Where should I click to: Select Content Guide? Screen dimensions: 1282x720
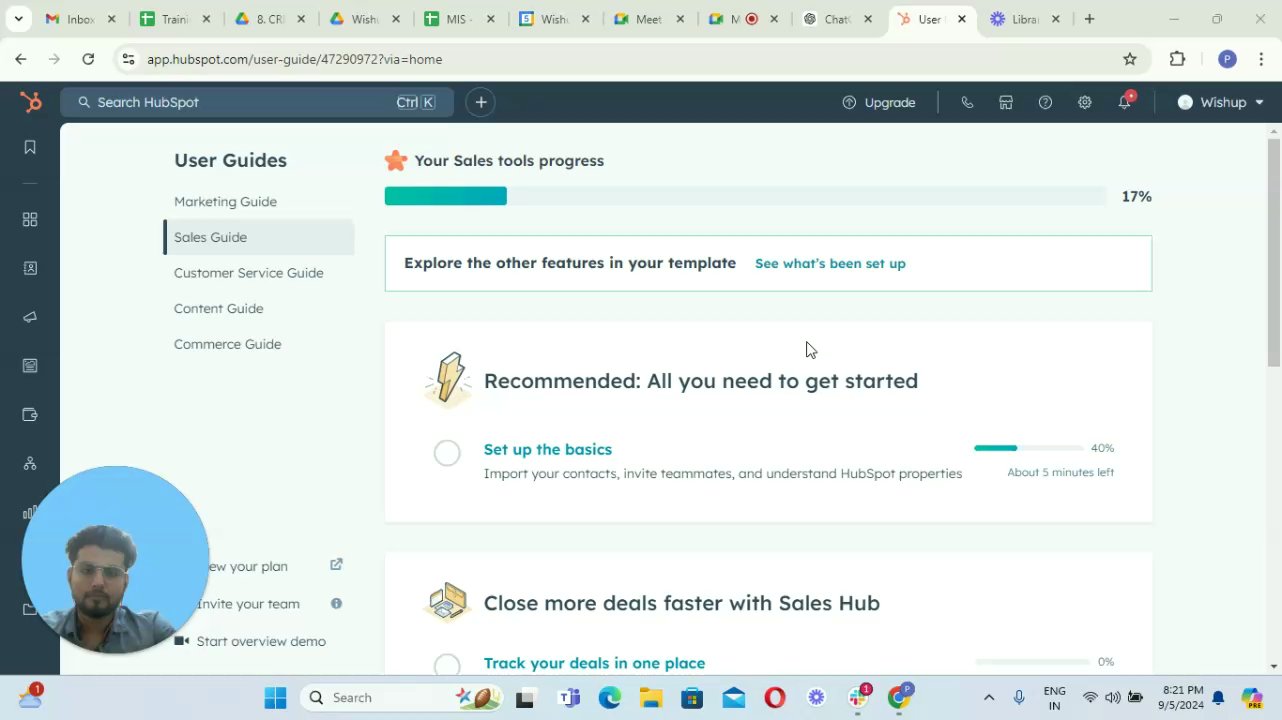(x=218, y=308)
